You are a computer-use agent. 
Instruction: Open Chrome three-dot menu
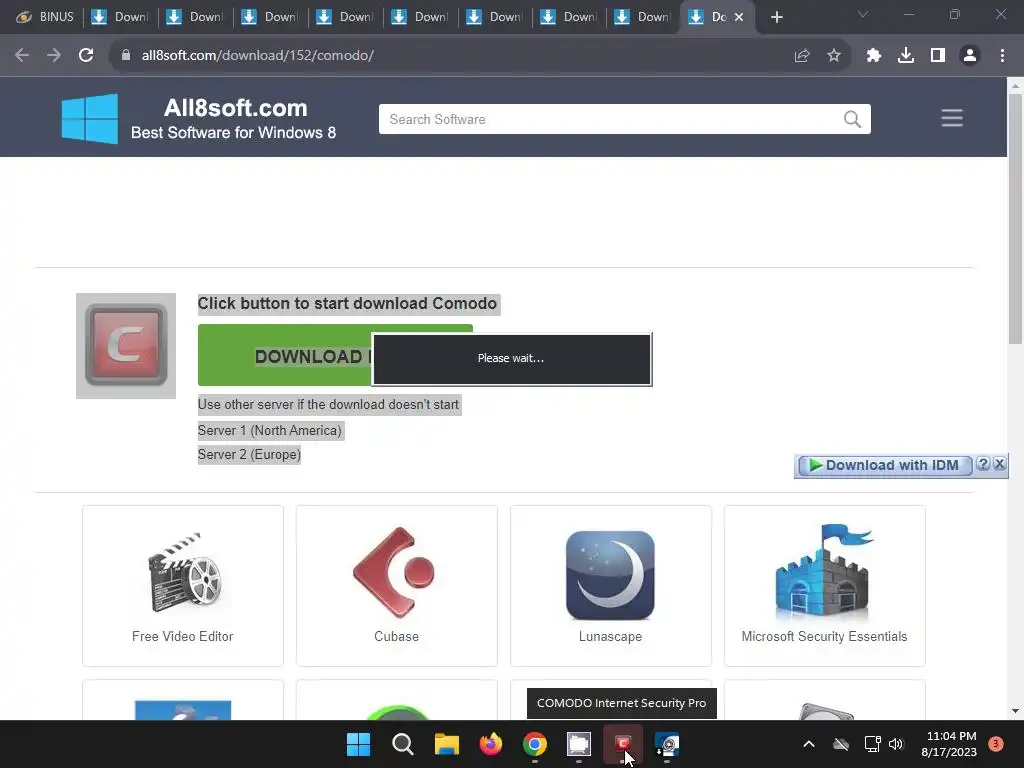(x=1002, y=56)
